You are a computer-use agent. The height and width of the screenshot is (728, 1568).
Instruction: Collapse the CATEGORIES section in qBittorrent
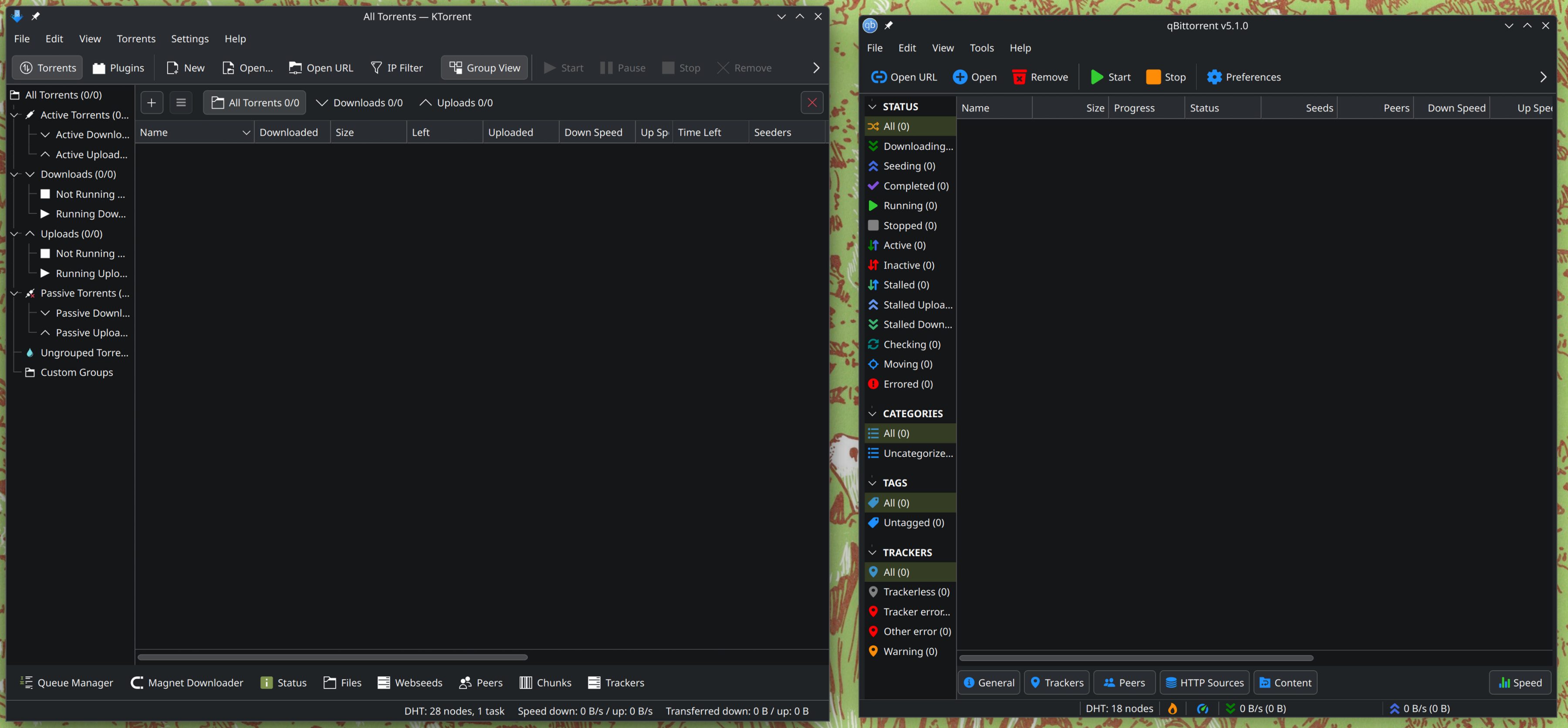[872, 413]
